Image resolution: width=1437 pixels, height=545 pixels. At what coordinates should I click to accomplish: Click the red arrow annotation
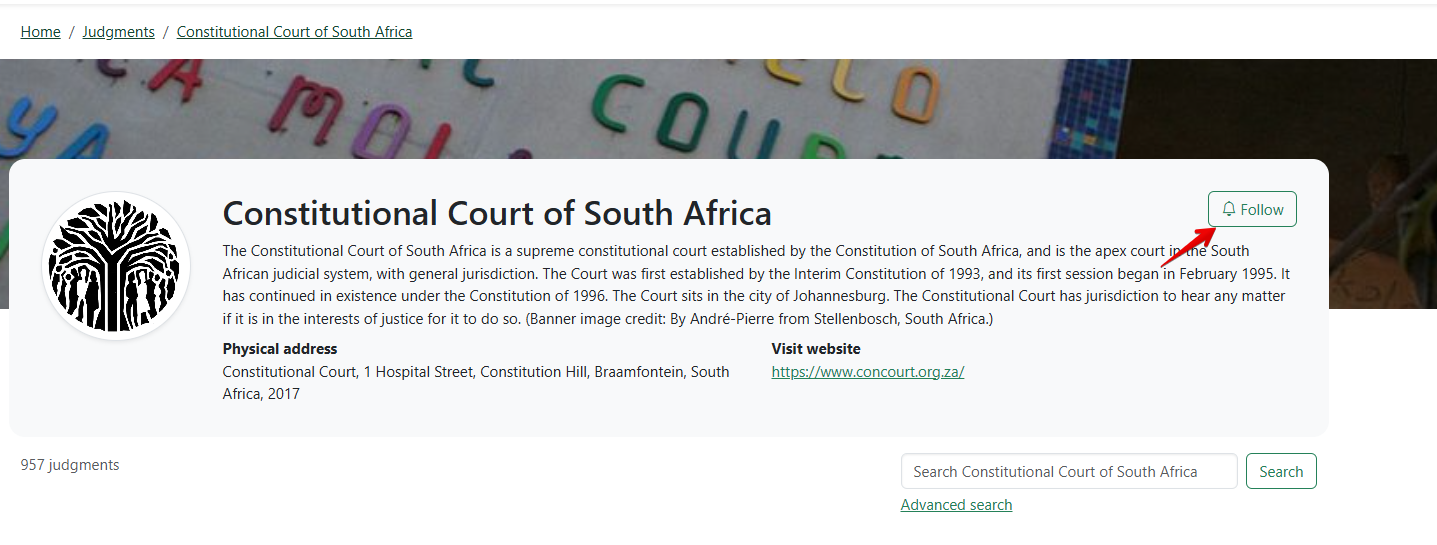click(1188, 248)
